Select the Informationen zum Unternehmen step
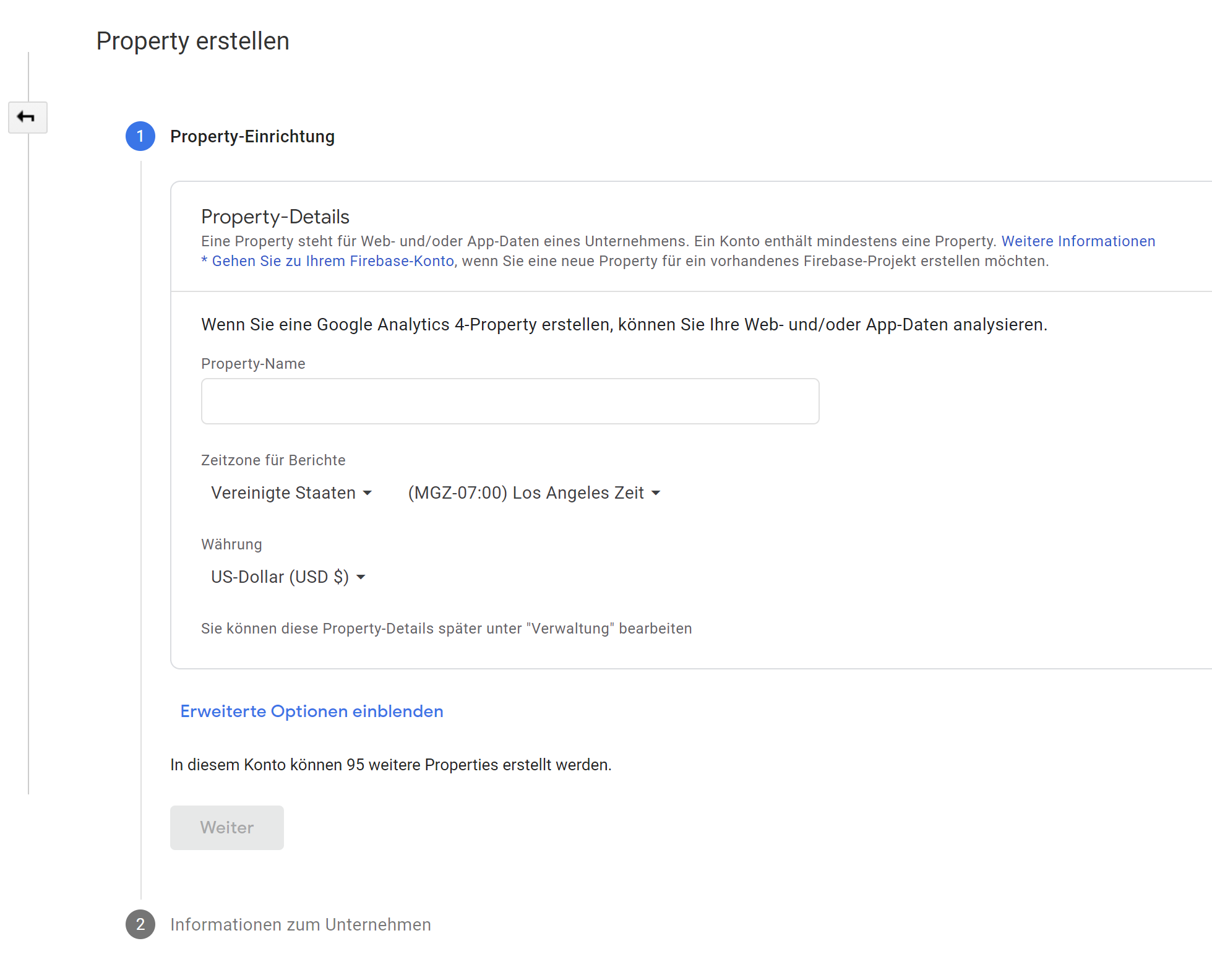Viewport: 1212px width, 980px height. pos(301,924)
